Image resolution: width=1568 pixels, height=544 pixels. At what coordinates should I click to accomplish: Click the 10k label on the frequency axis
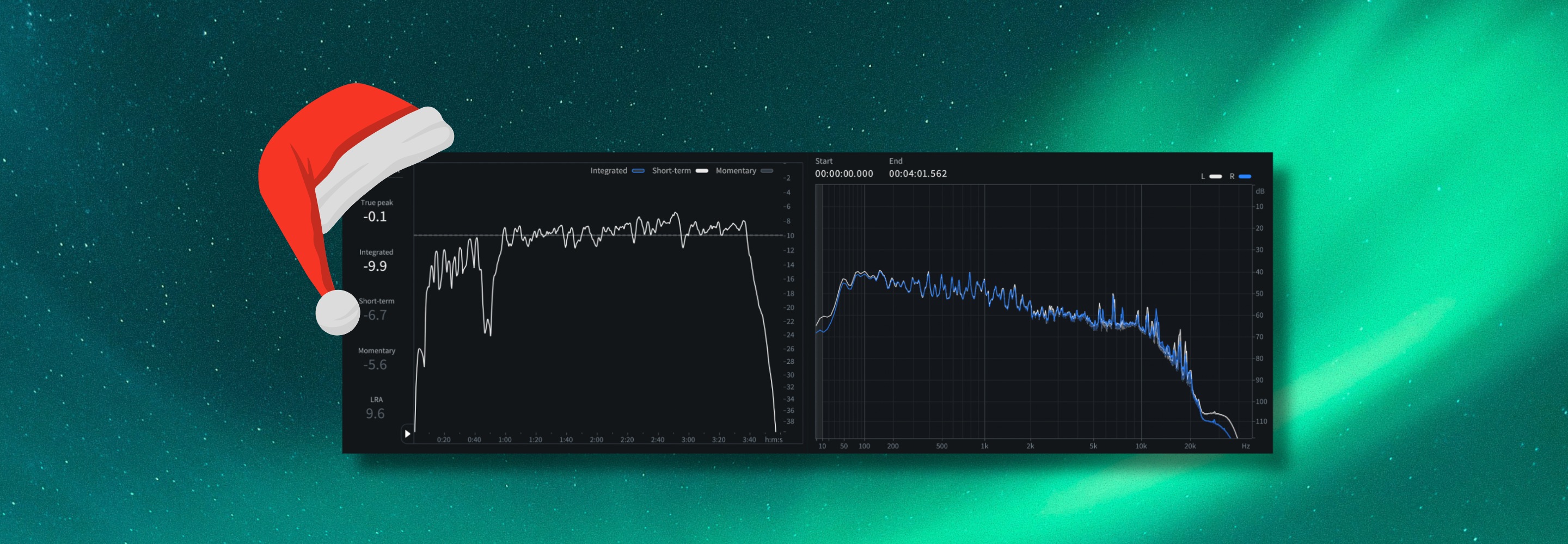[1141, 447]
